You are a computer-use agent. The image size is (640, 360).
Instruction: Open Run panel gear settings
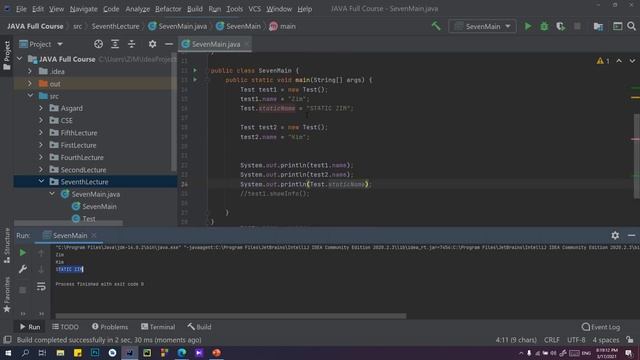(615, 236)
